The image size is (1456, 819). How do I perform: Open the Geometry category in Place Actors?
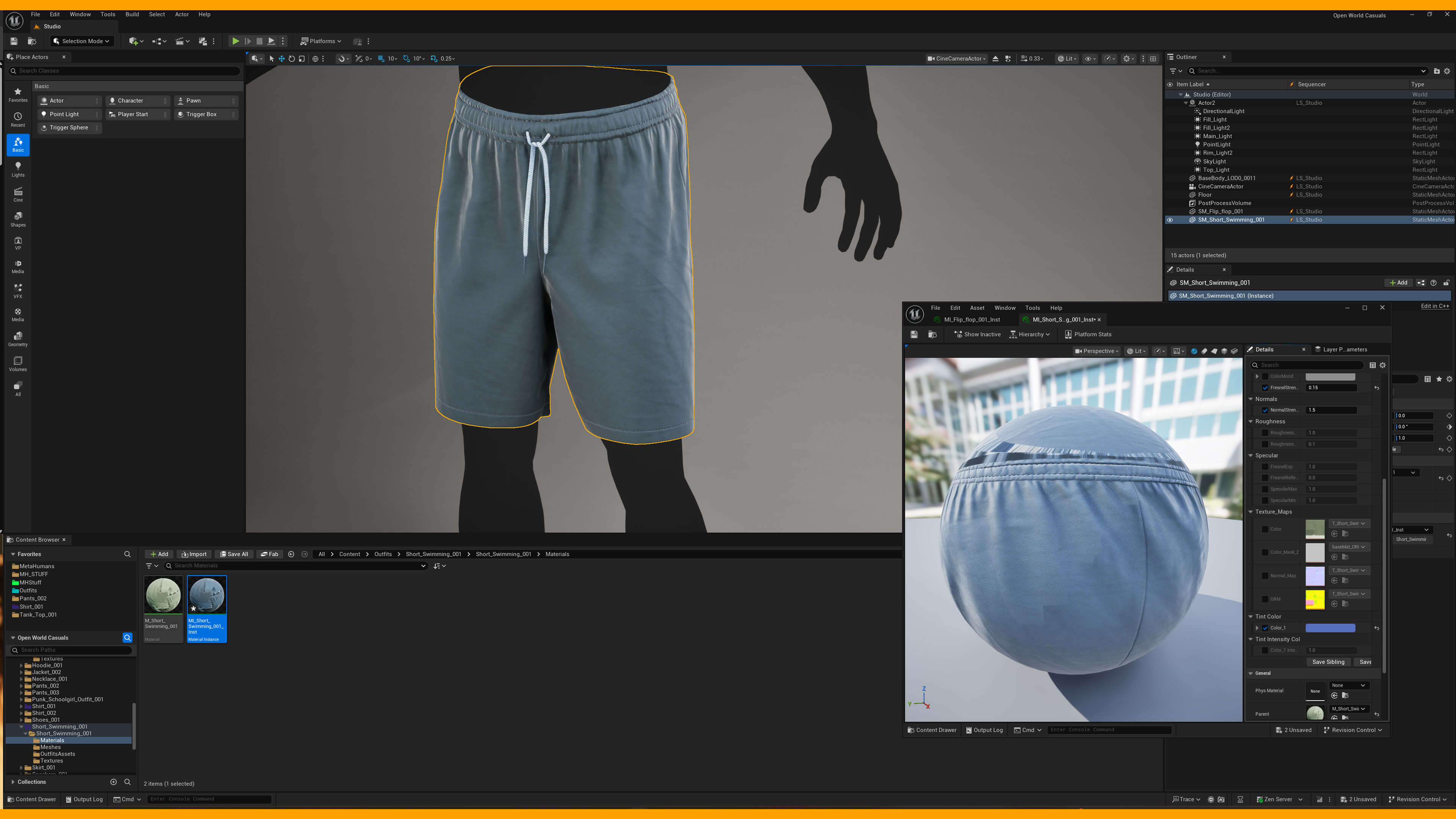point(18,339)
